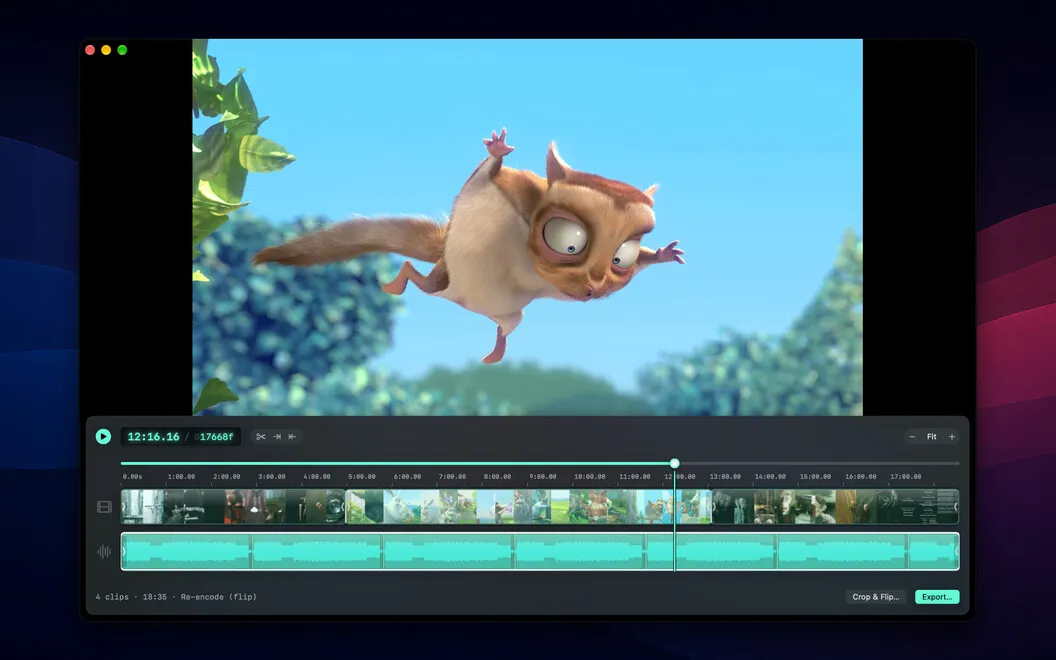The height and width of the screenshot is (660, 1056).
Task: Click the 12:16.16 timecode display
Action: tap(154, 436)
